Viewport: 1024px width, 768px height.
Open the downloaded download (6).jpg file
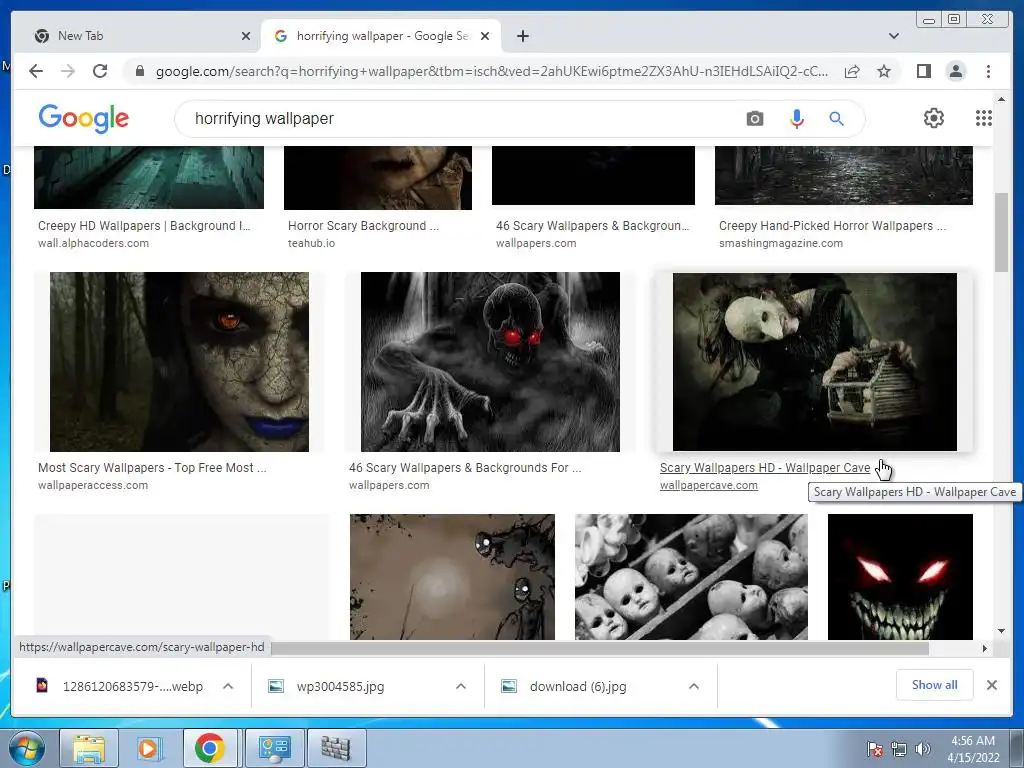pyautogui.click(x=578, y=686)
